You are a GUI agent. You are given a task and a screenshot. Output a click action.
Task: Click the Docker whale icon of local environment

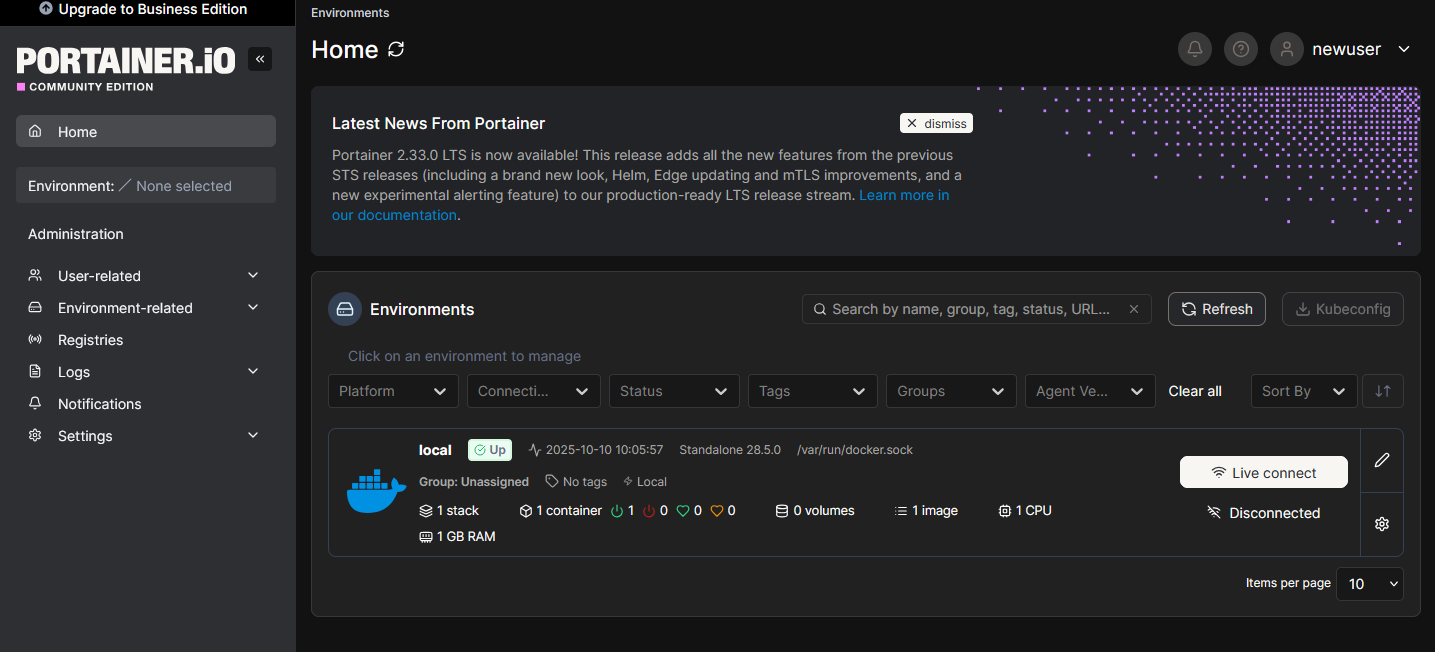(375, 491)
